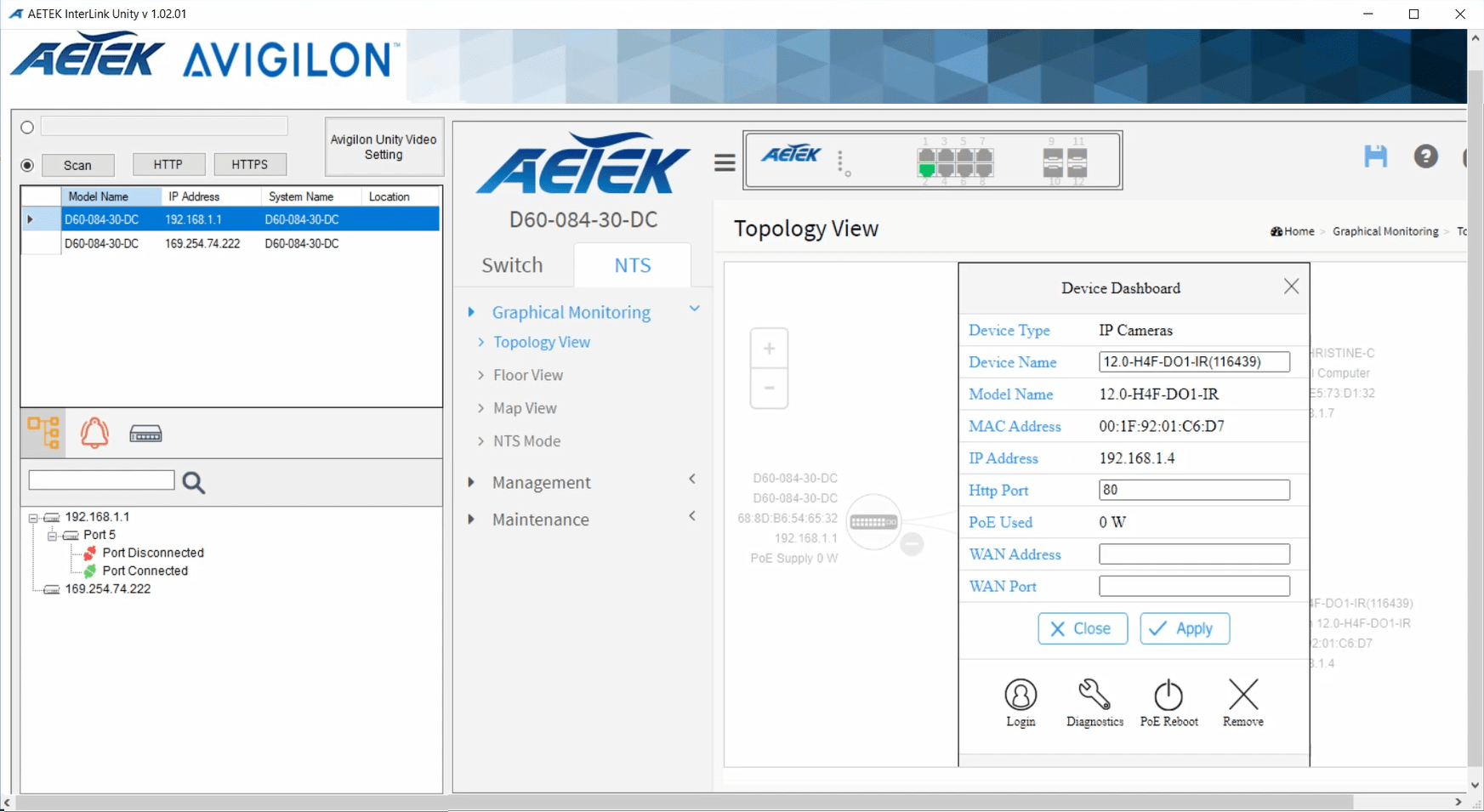The width and height of the screenshot is (1484, 812).
Task: Select the empty address radio button
Action: 27,128
